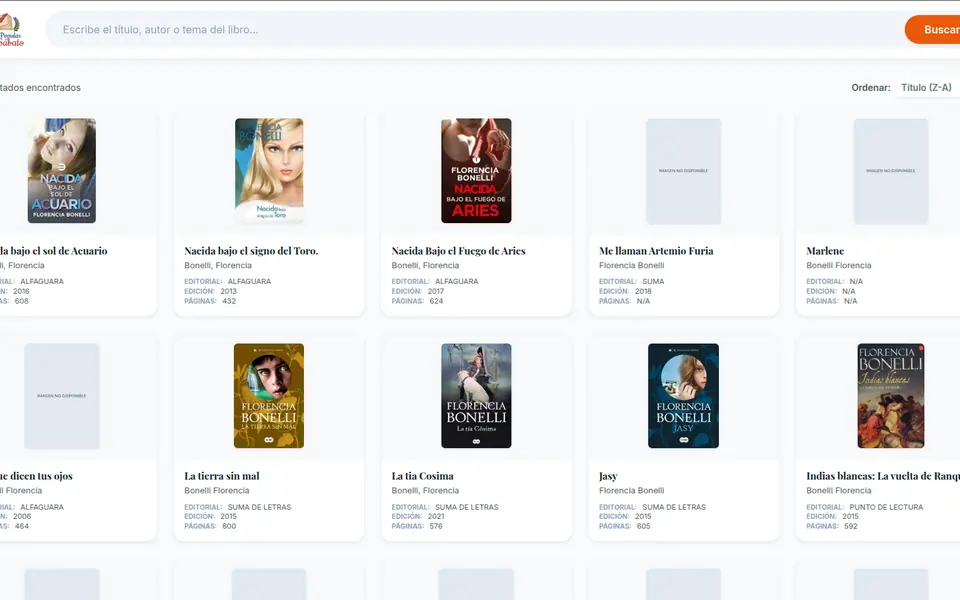Select the title 'Nacida Bajo el Fuego de Aries'
The image size is (960, 600).
tap(459, 250)
